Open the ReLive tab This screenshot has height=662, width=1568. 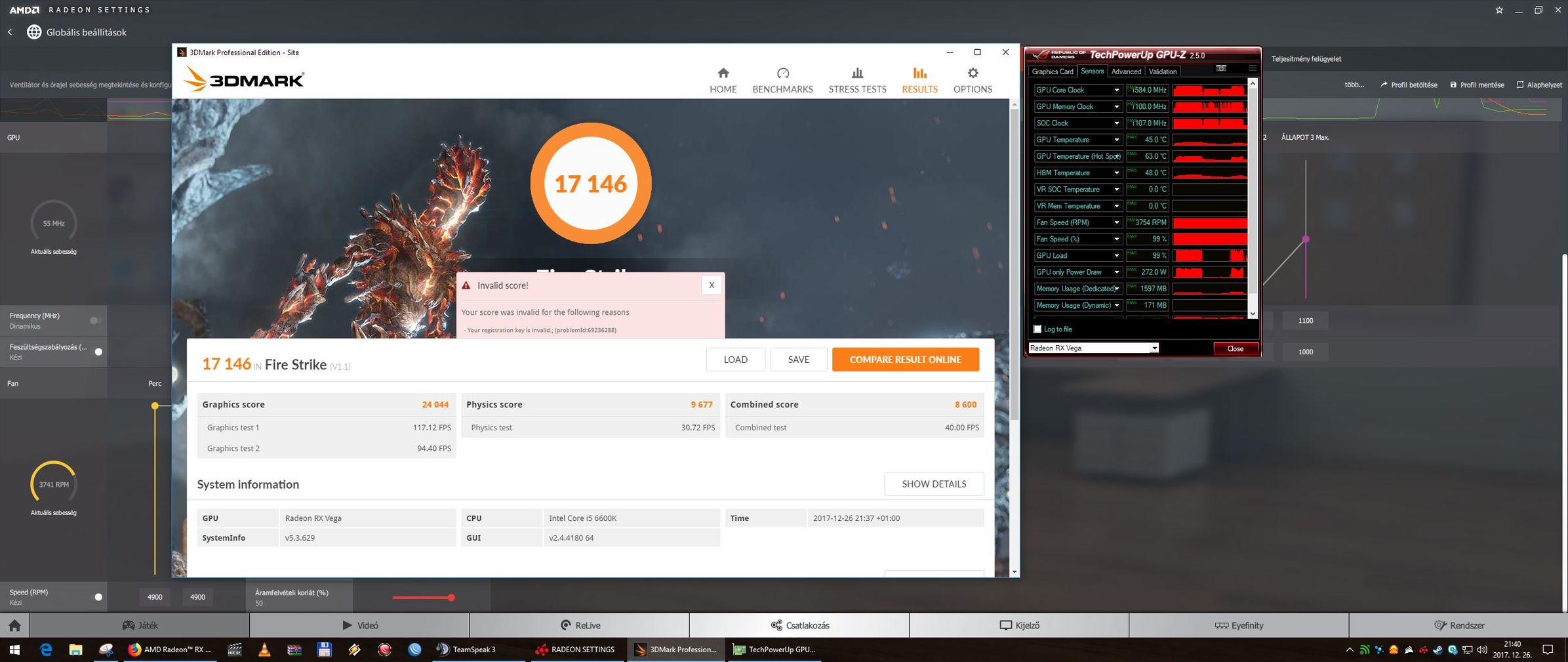[580, 625]
